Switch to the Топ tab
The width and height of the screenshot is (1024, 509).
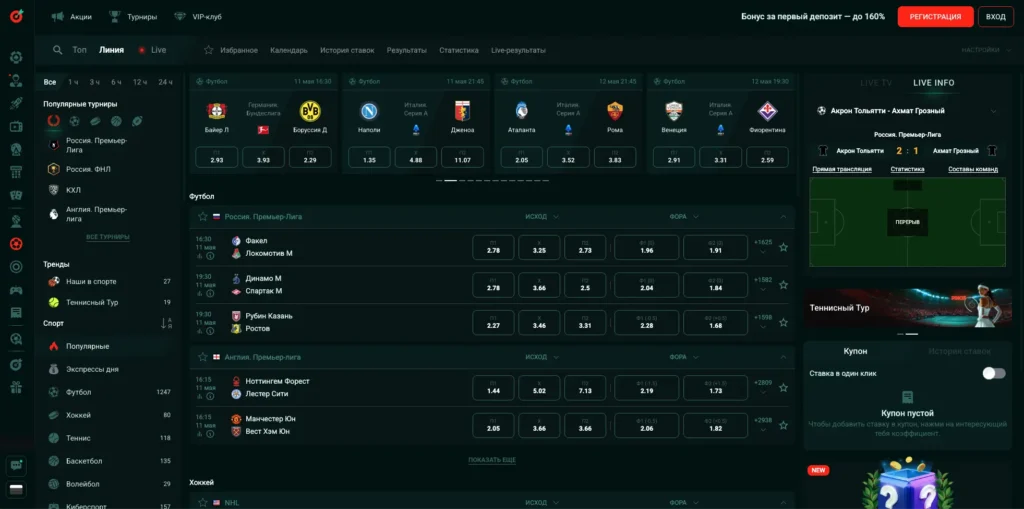pos(79,50)
